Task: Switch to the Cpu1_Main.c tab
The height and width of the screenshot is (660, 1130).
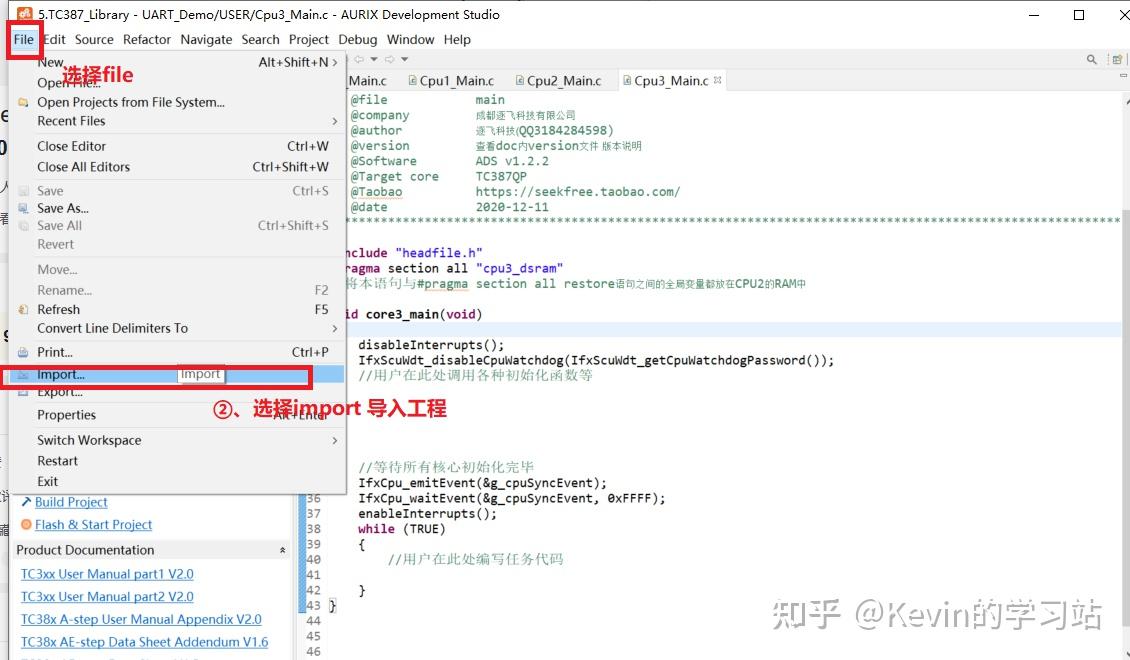Action: tap(460, 80)
